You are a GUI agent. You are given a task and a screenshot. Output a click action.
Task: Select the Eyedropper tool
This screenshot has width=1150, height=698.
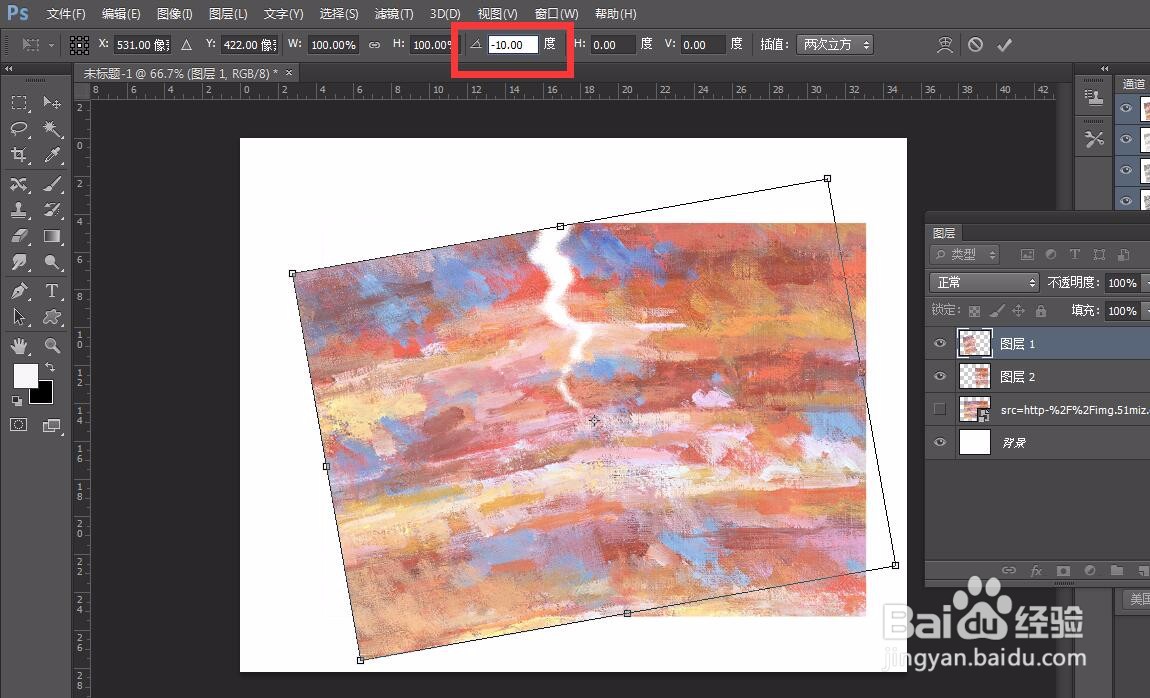coord(51,155)
